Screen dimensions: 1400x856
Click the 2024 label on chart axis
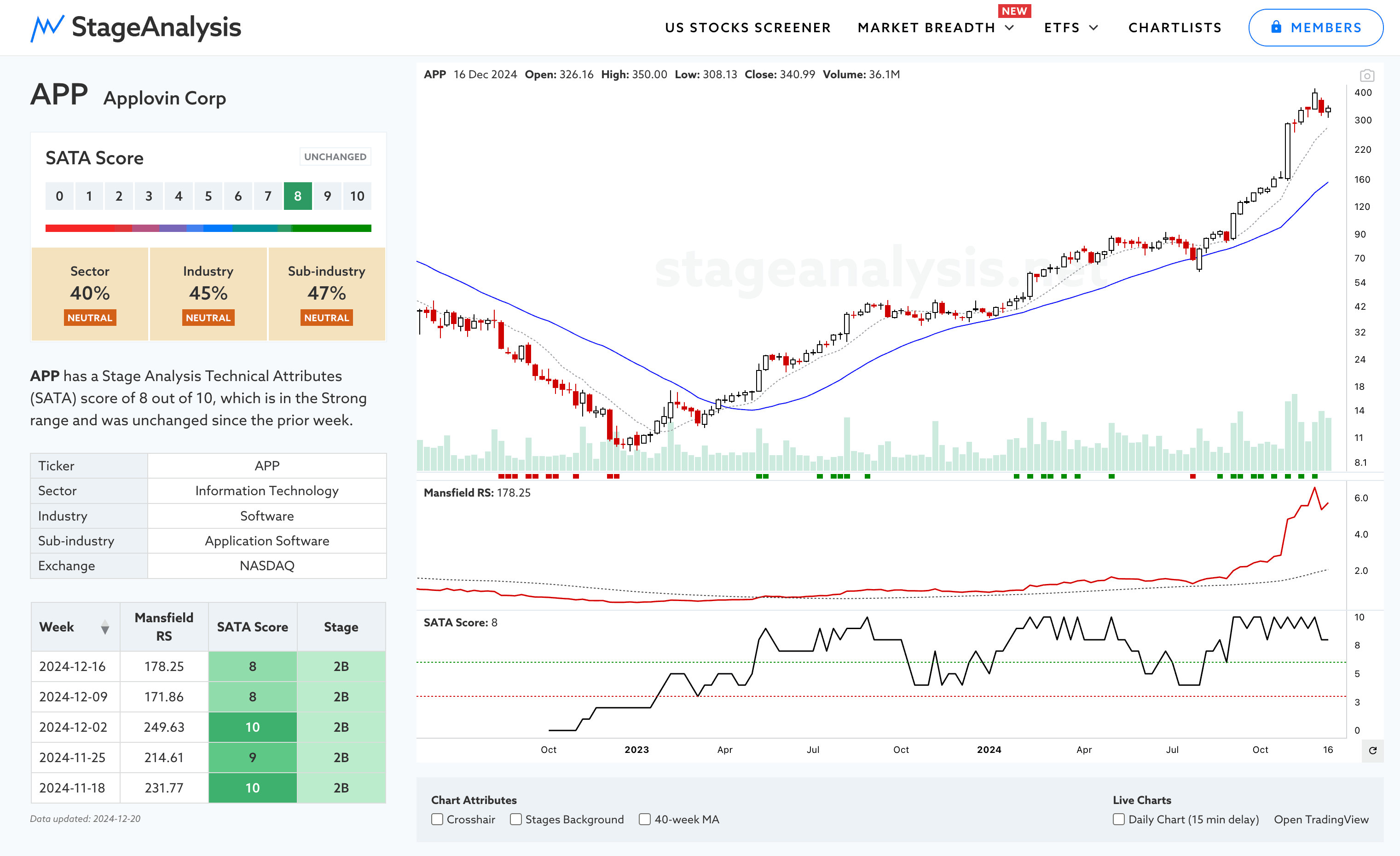point(989,750)
